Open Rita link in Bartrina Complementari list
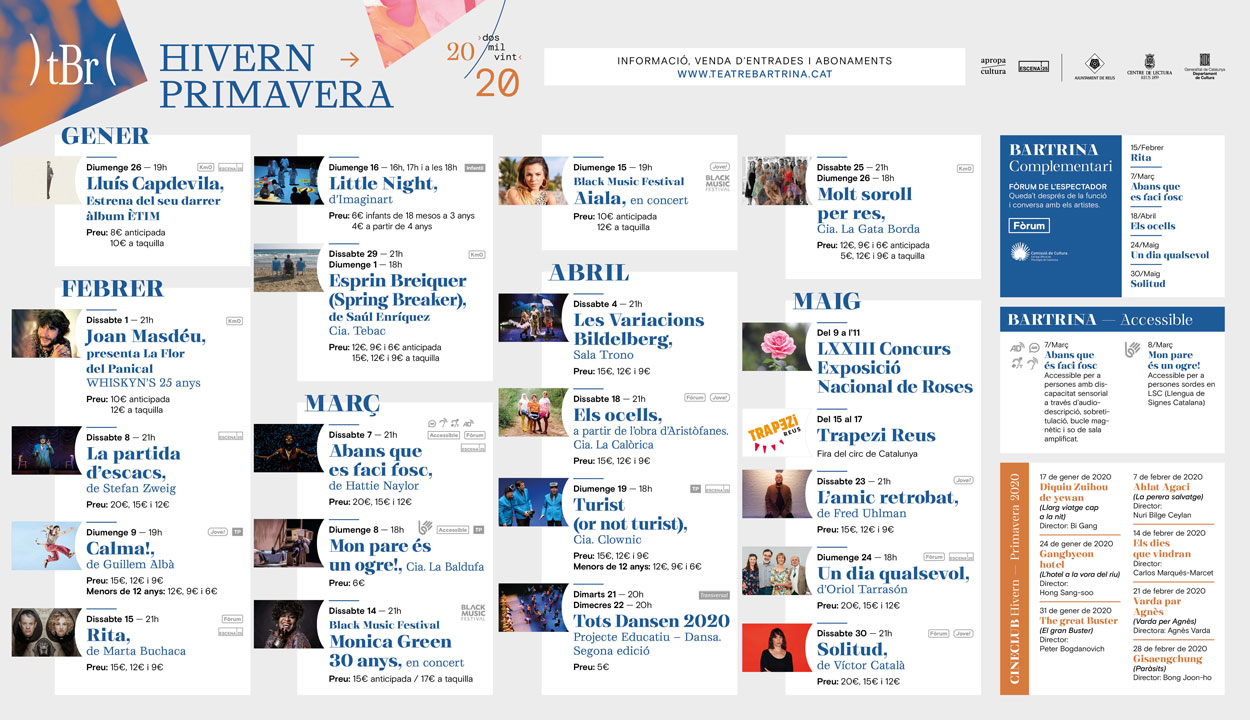Screen dimensions: 1250x720 click(x=1141, y=158)
